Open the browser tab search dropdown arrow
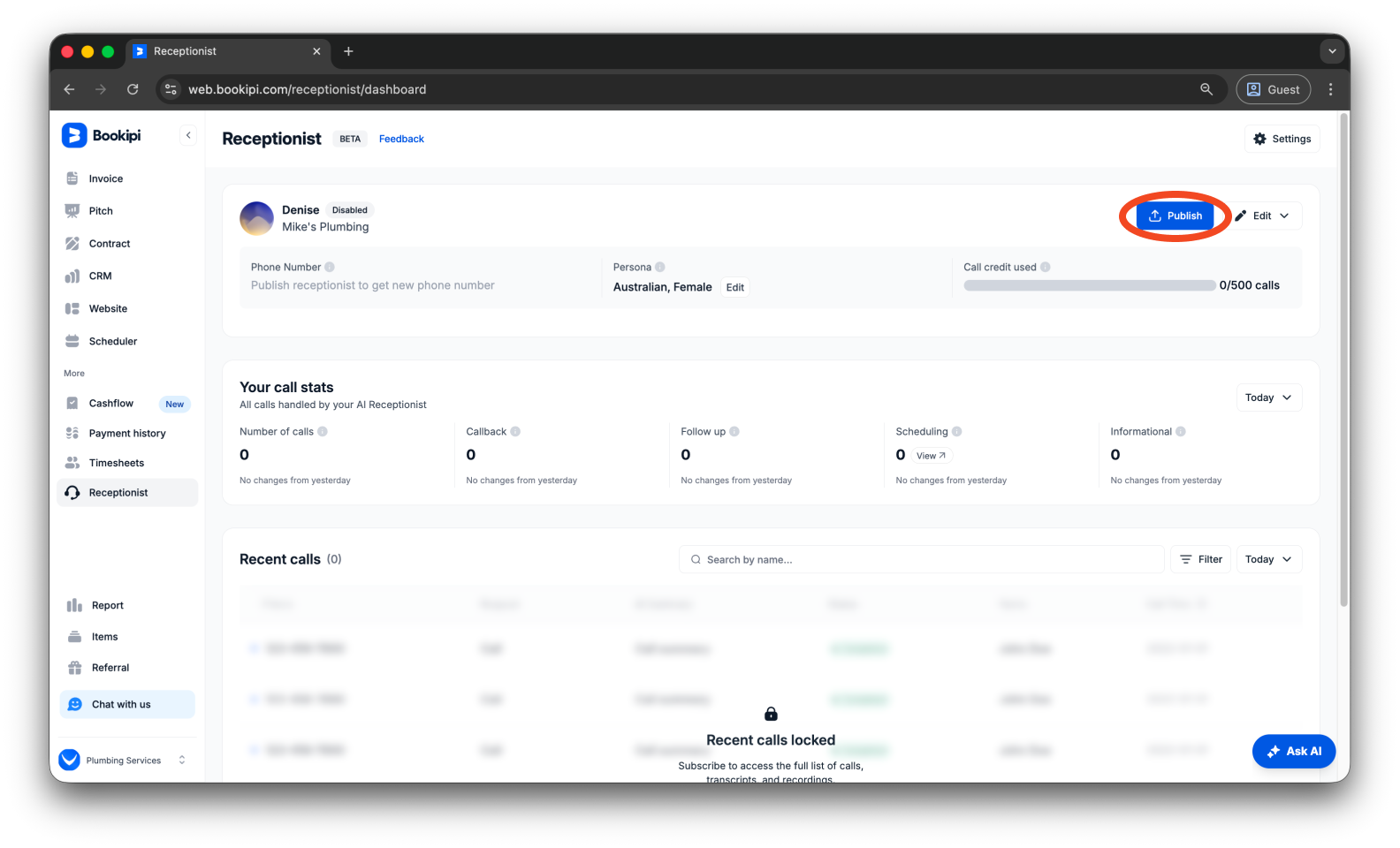The width and height of the screenshot is (1400, 848). coord(1332,51)
